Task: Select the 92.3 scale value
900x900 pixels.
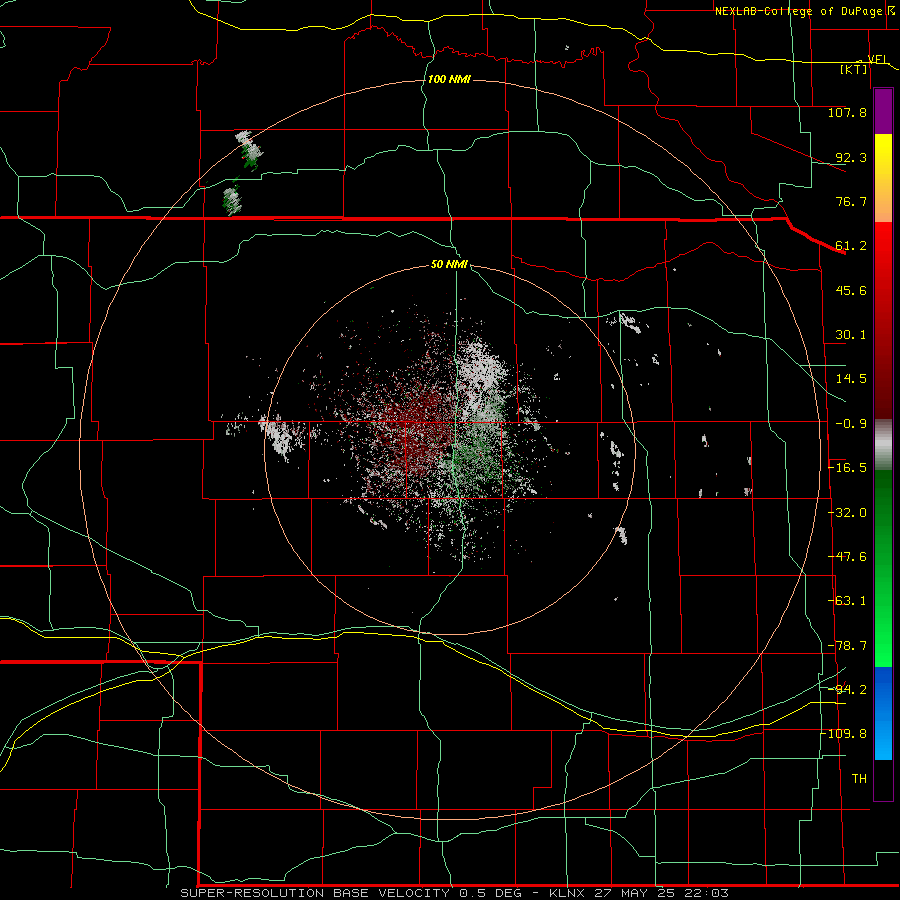Action: pos(851,157)
